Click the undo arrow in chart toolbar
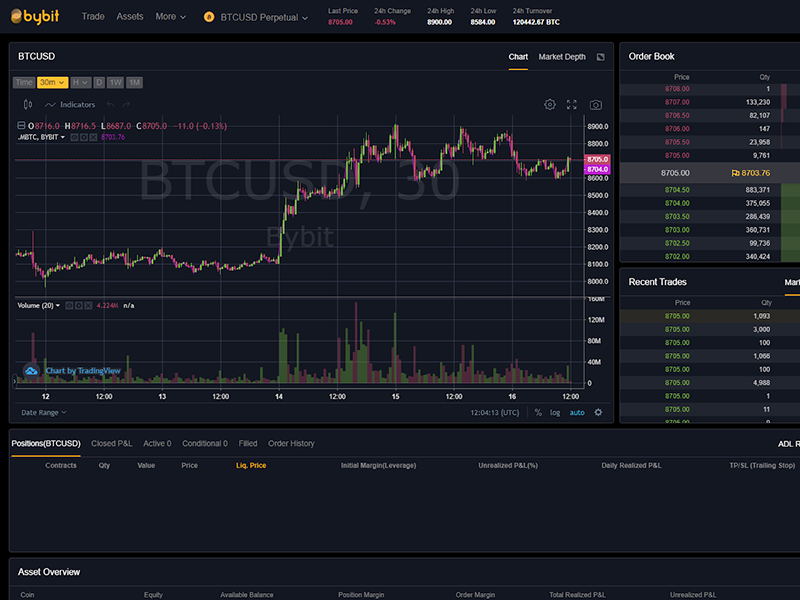 coord(110,105)
